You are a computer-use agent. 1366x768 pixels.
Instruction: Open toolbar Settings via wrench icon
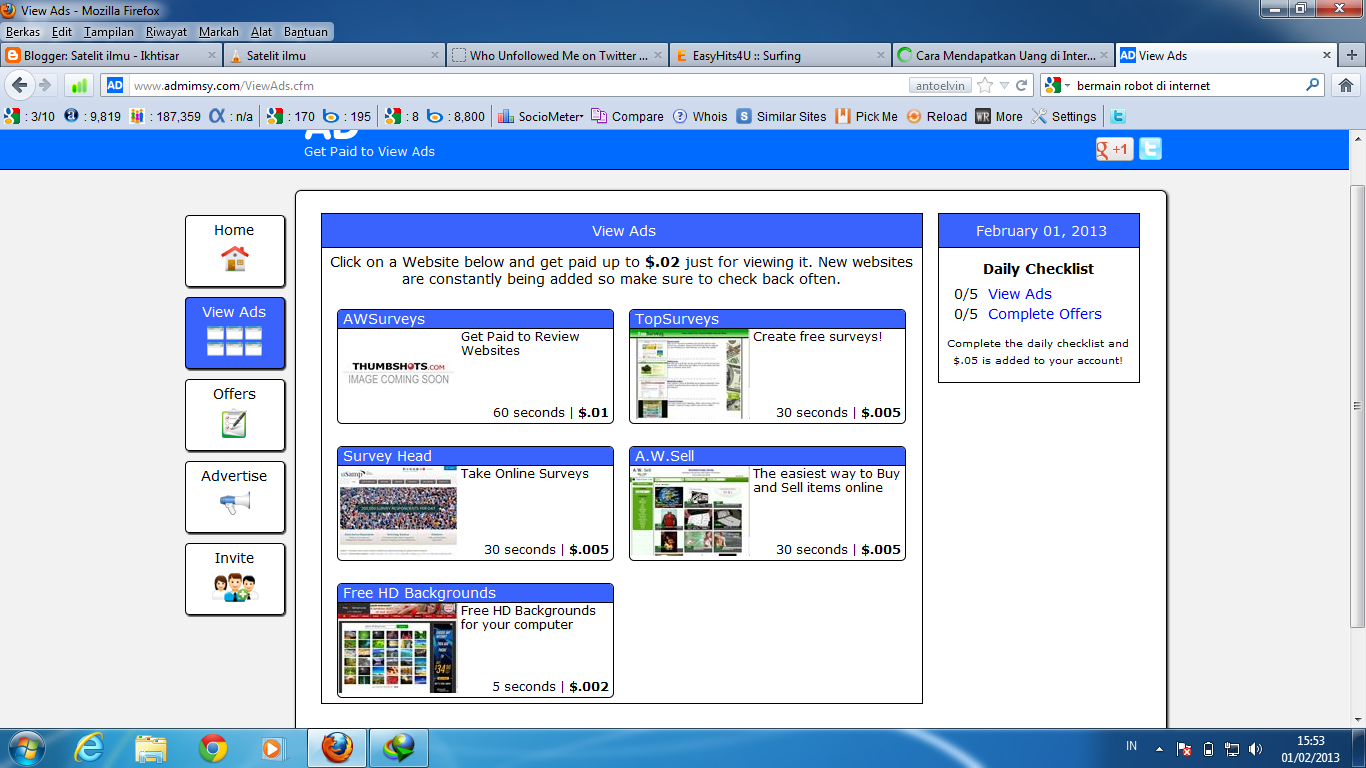1040,116
